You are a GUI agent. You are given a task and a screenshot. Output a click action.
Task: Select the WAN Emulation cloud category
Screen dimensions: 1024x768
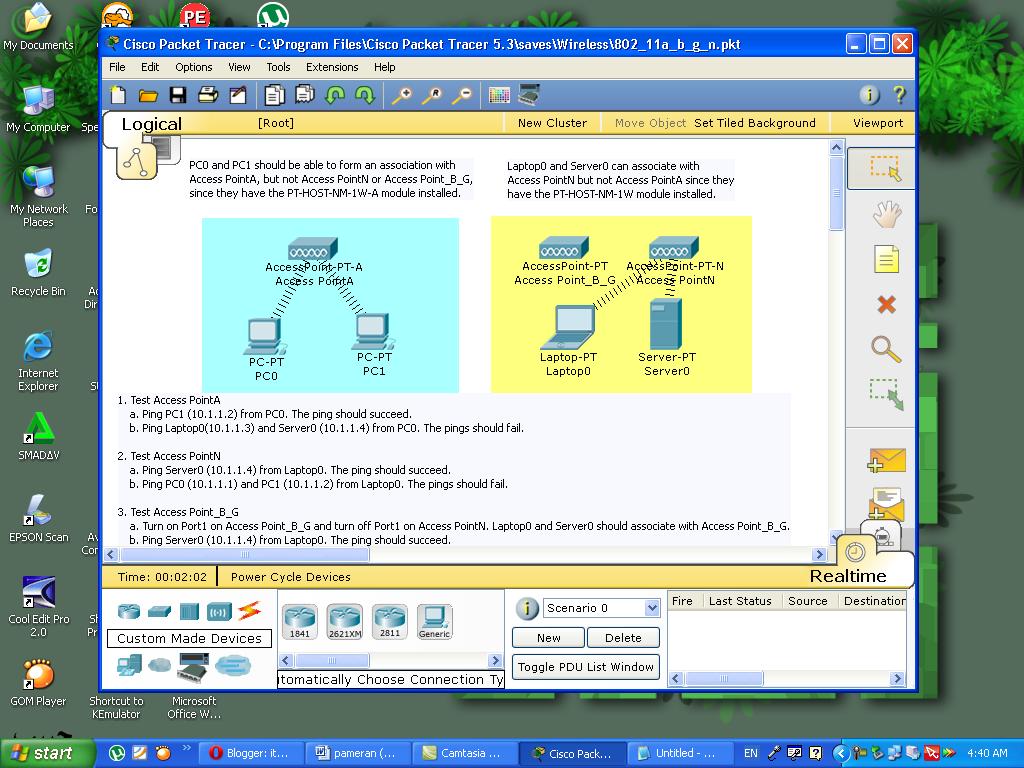(159, 665)
